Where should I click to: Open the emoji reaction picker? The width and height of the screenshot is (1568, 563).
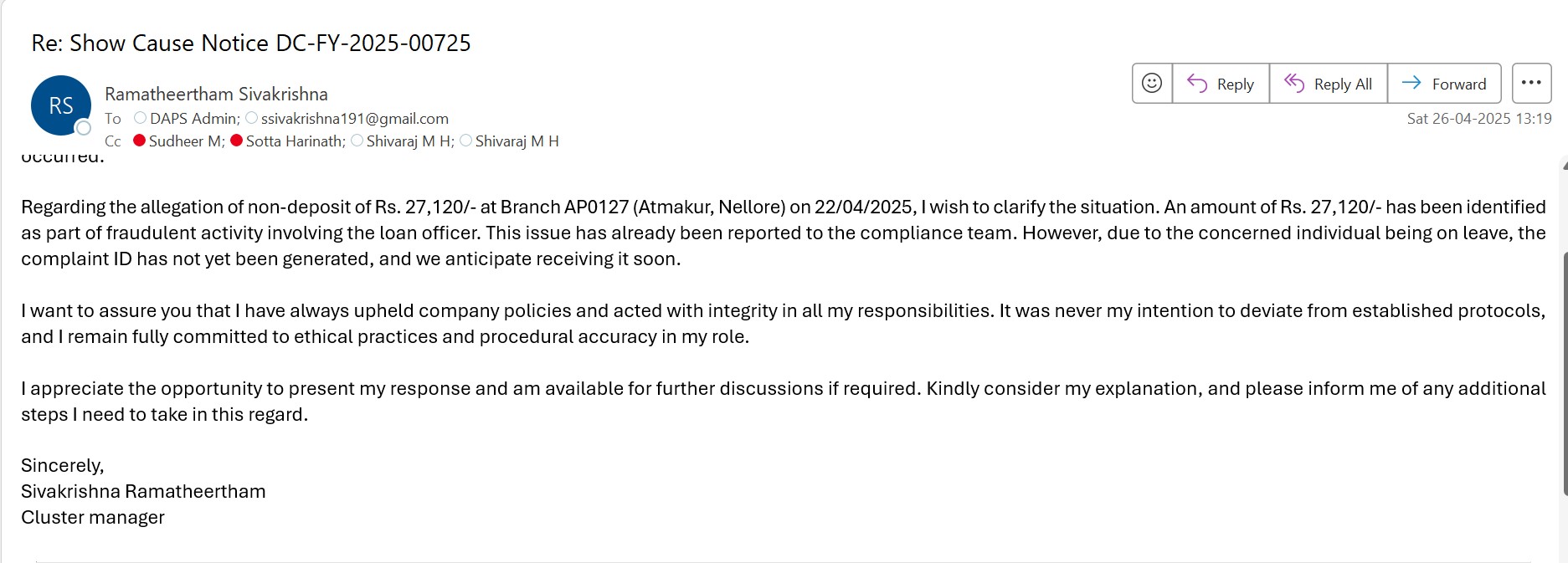click(1152, 84)
